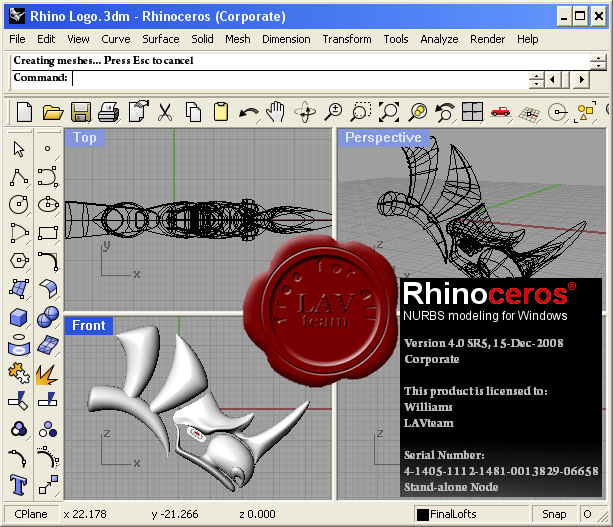Click the Set CPlane grid icon

click(x=529, y=113)
